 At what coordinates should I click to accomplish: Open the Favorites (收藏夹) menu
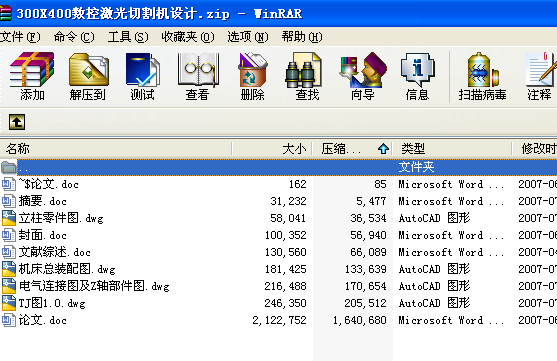(x=188, y=37)
